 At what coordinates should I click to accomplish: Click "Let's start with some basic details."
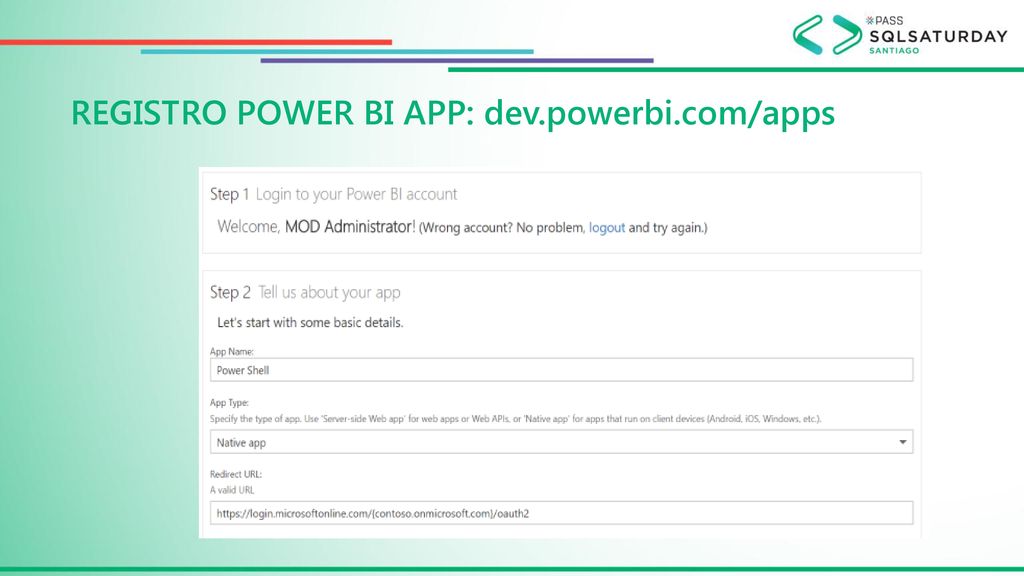coord(310,323)
